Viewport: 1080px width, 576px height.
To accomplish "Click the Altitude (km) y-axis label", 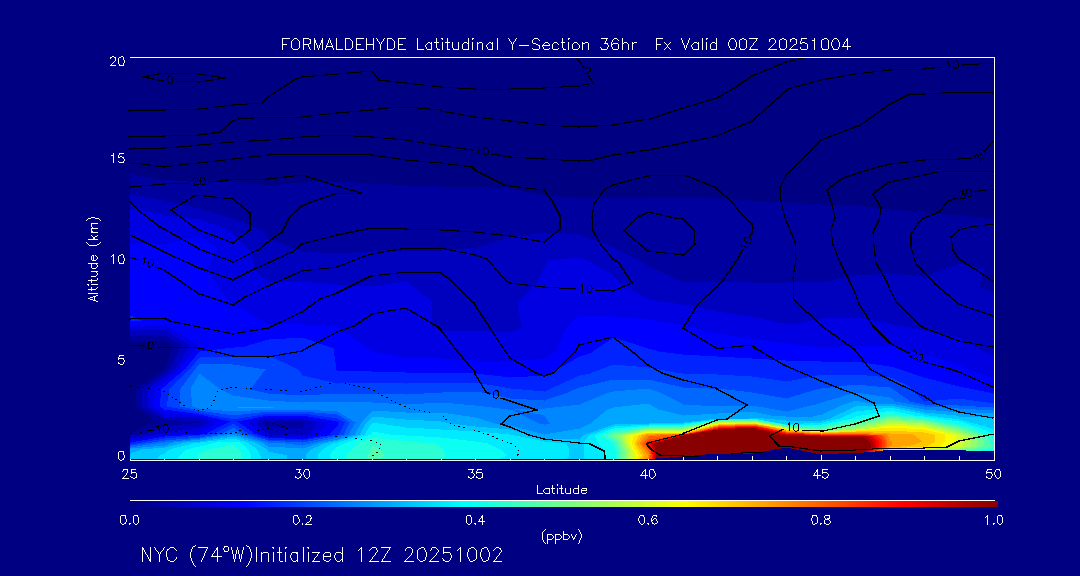I will pyautogui.click(x=94, y=258).
